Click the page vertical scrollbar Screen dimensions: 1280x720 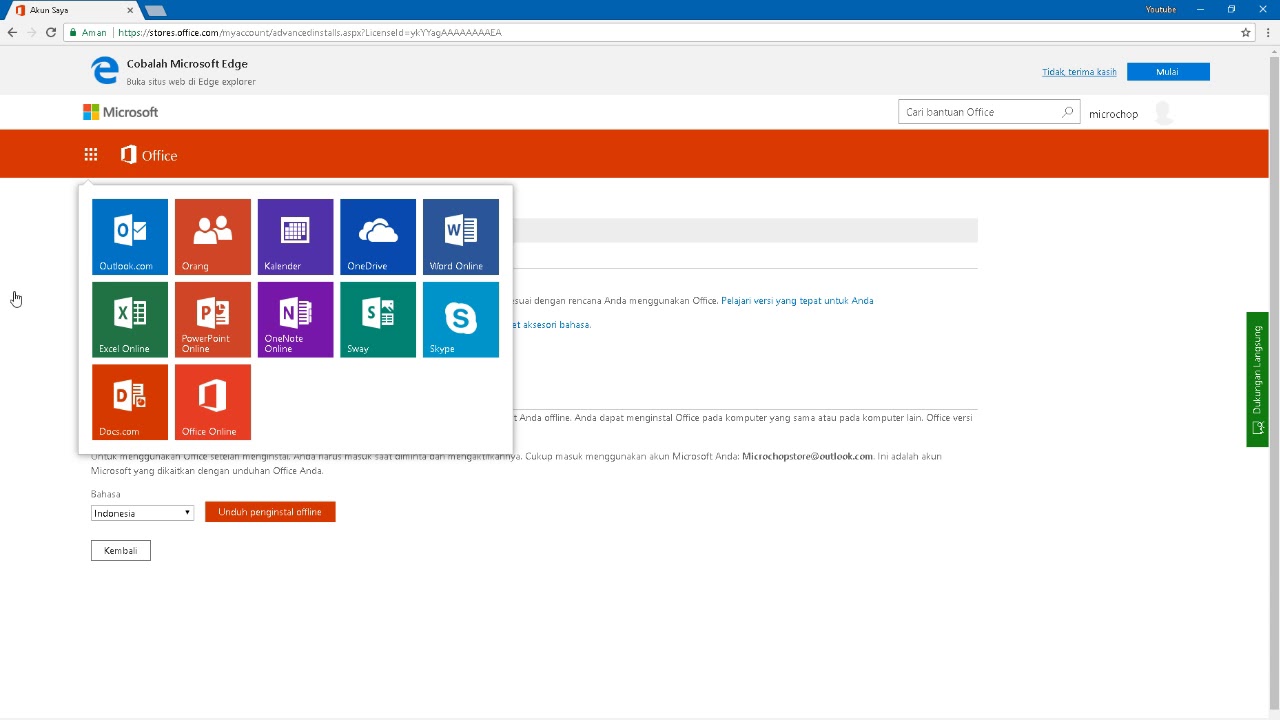(1274, 380)
